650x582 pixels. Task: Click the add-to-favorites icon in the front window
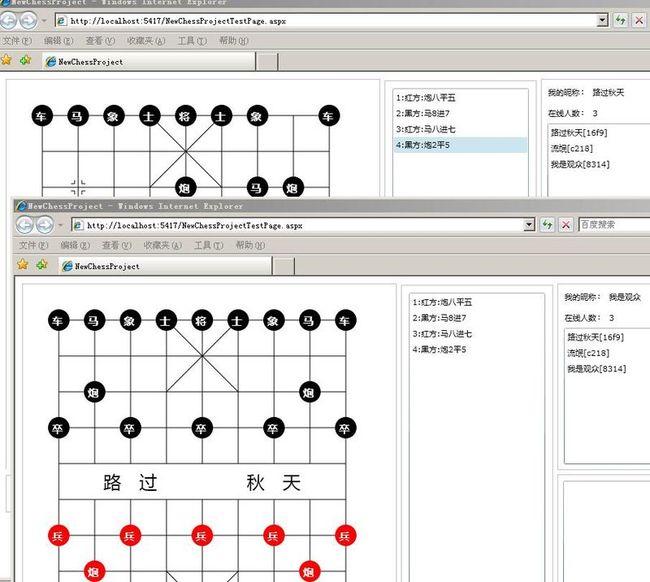pos(42,264)
